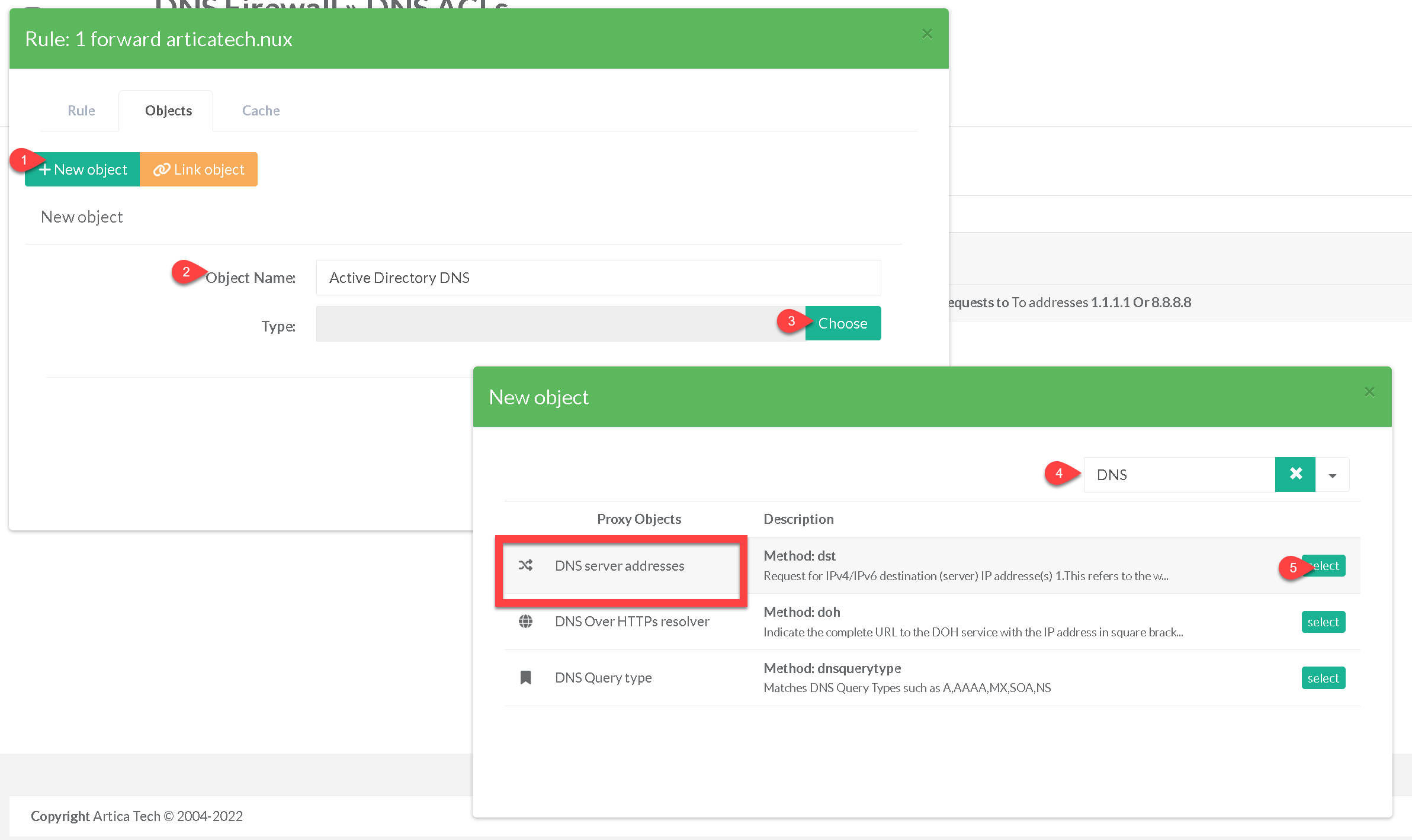1412x840 pixels.
Task: Close the New object dialog
Action: pos(1369,392)
